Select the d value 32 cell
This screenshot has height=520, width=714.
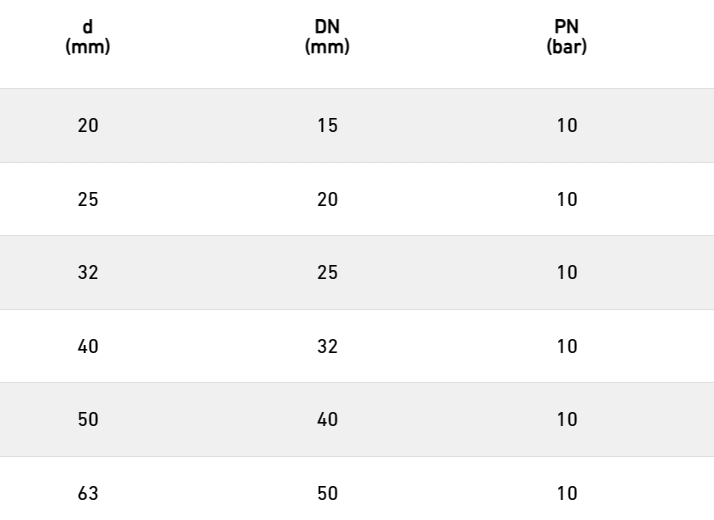[88, 273]
